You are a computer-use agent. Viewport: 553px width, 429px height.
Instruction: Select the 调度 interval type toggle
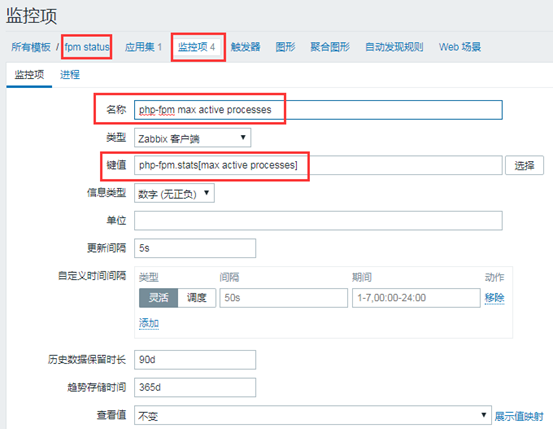[196, 297]
